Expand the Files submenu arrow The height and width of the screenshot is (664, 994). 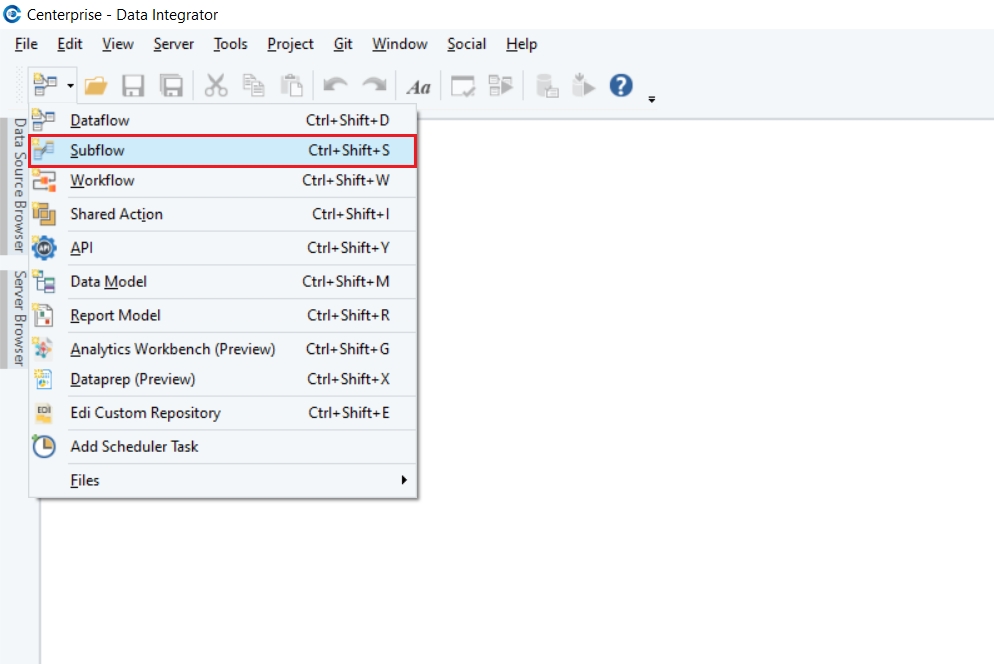click(x=404, y=480)
